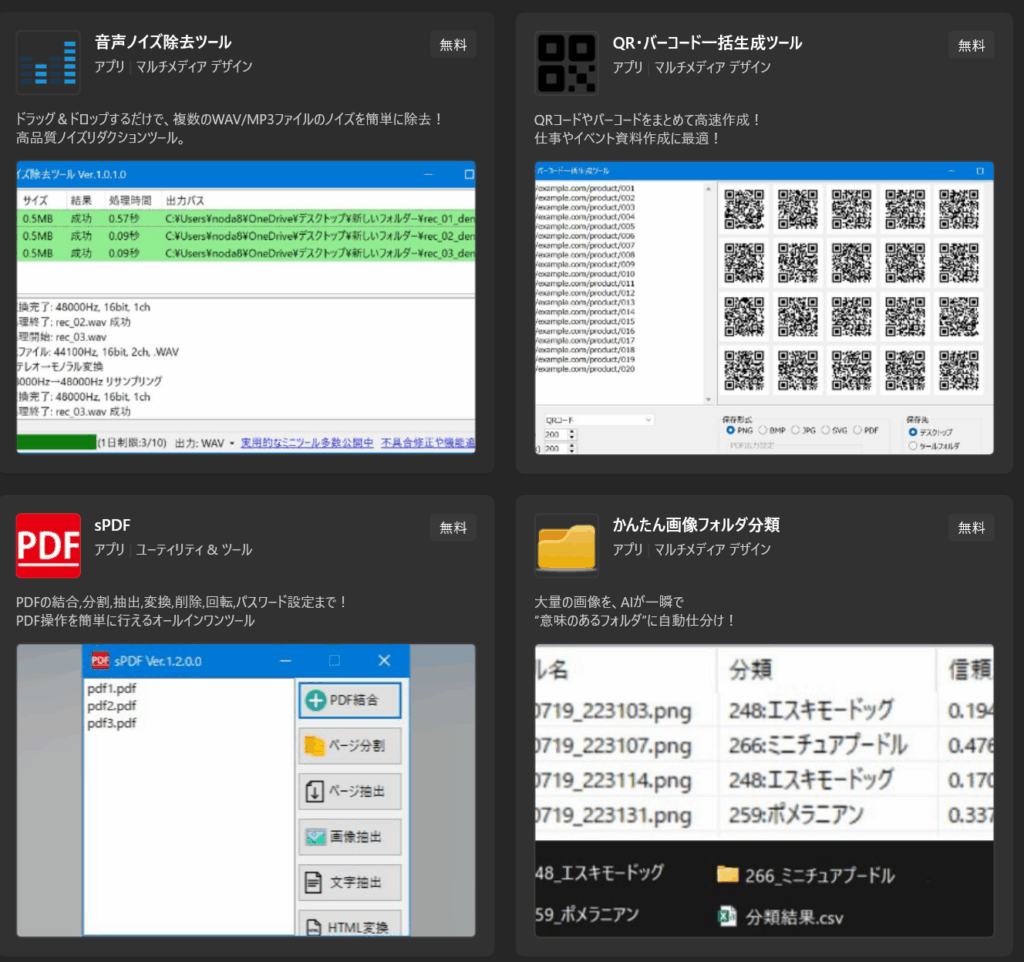Select the PNG save format radio button

pyautogui.click(x=731, y=430)
